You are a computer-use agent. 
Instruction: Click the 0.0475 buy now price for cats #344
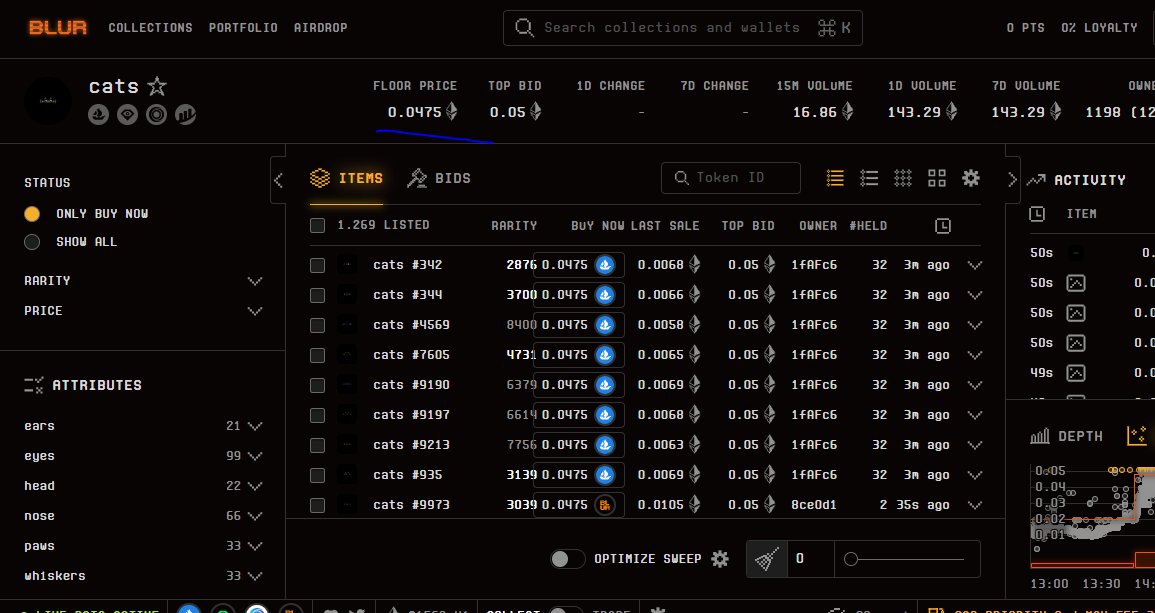click(x=565, y=295)
